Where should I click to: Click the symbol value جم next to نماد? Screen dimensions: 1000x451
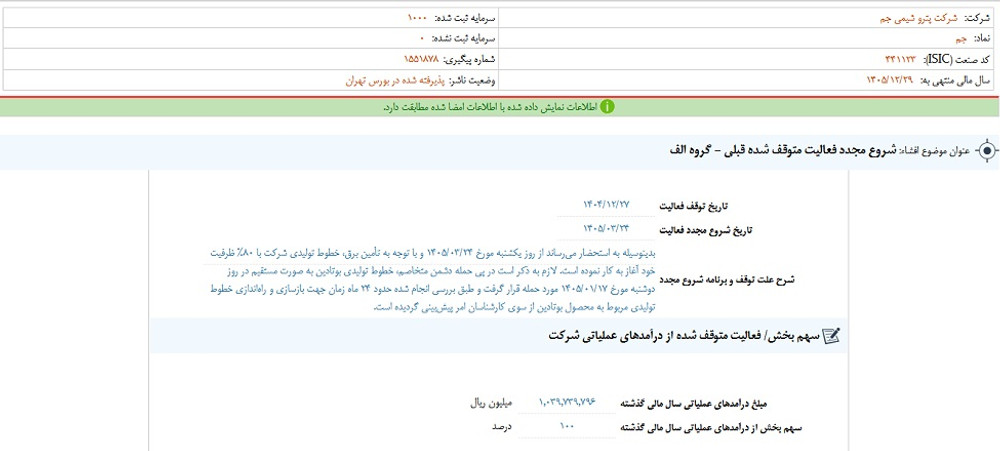961,39
